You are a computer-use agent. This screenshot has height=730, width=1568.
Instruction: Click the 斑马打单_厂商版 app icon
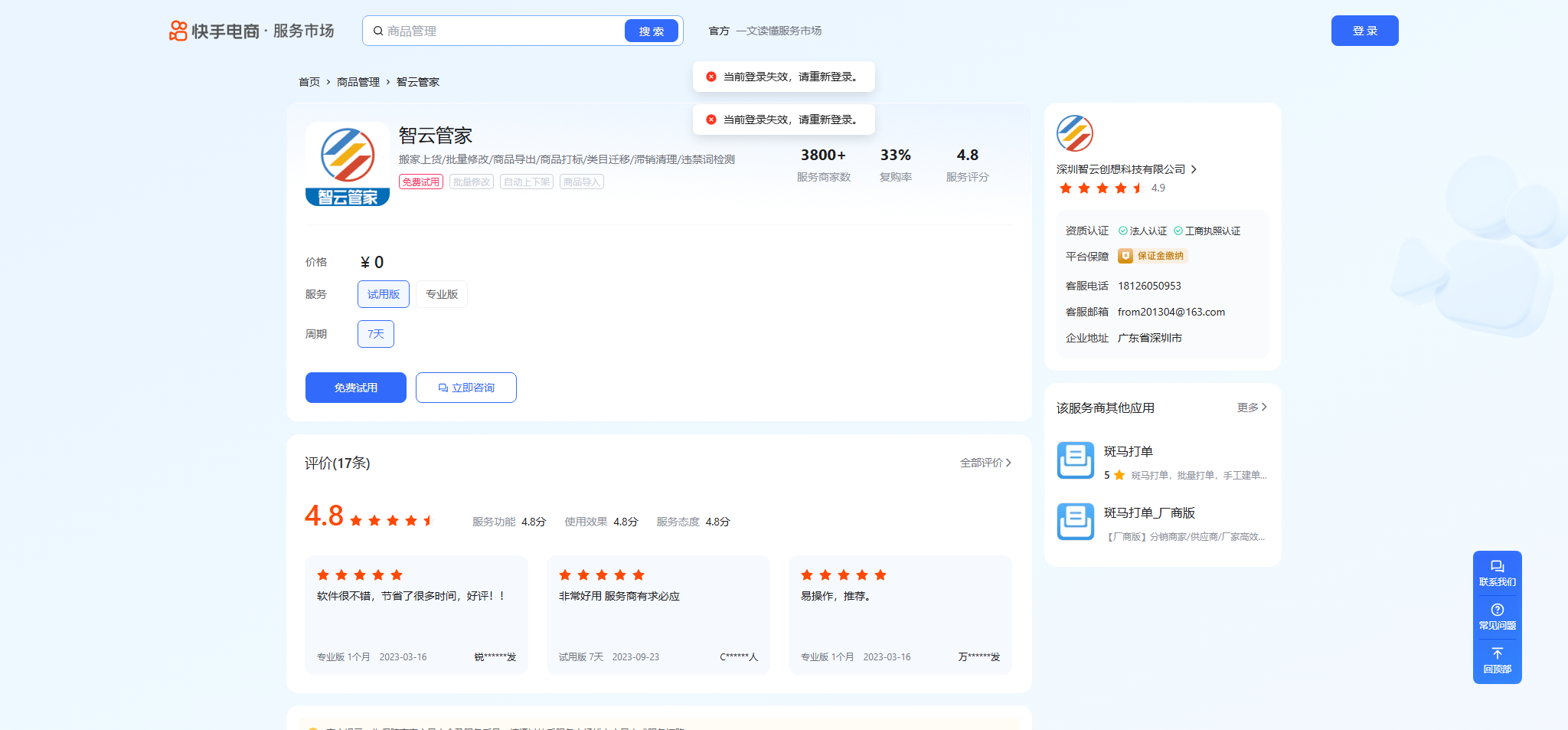tap(1076, 522)
